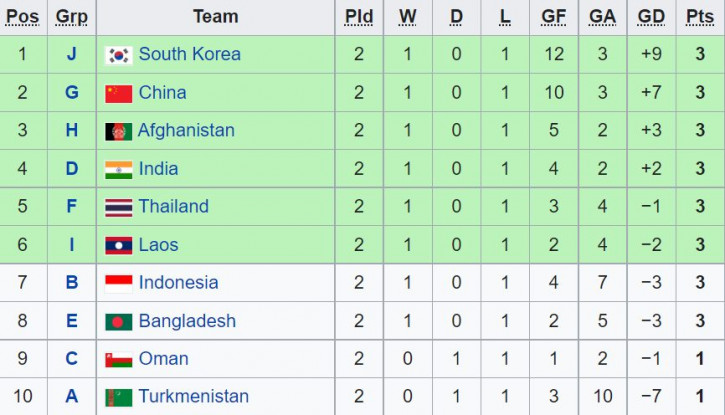The image size is (725, 415).
Task: Open the Group J link
Action: (x=71, y=54)
